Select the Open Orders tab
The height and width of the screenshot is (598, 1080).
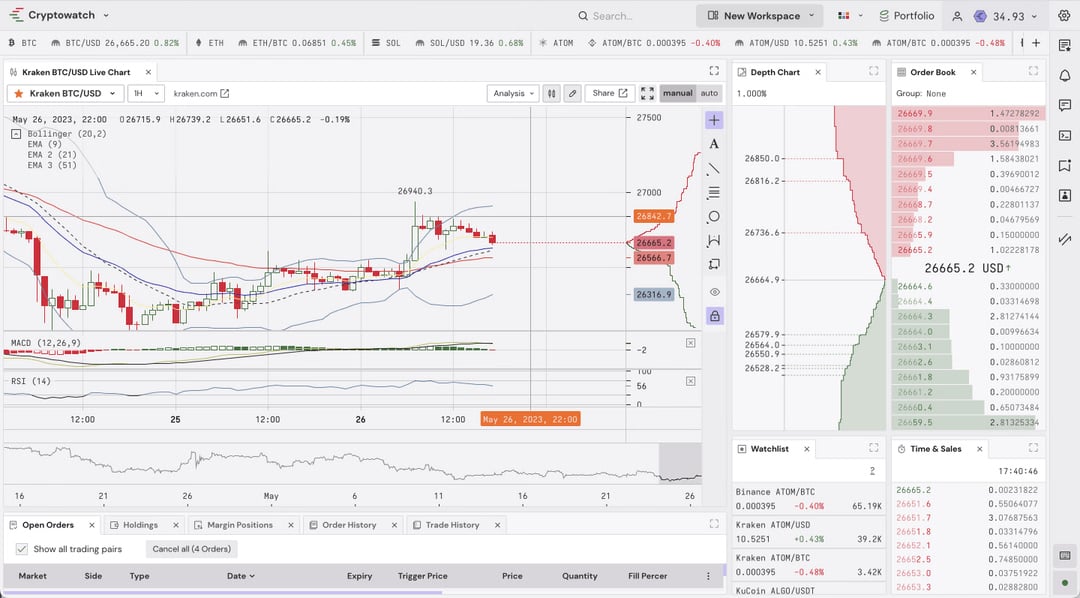coord(48,525)
